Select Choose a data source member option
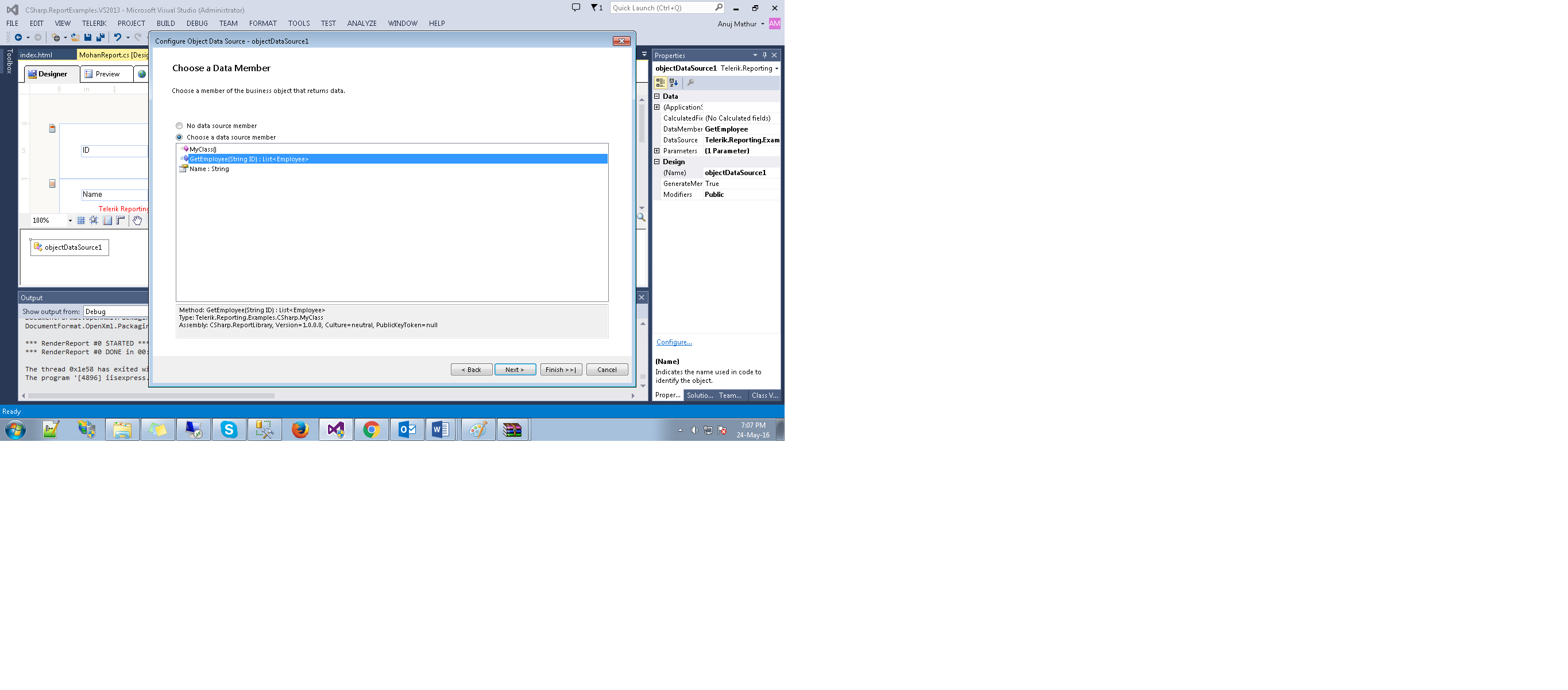 tap(180, 138)
